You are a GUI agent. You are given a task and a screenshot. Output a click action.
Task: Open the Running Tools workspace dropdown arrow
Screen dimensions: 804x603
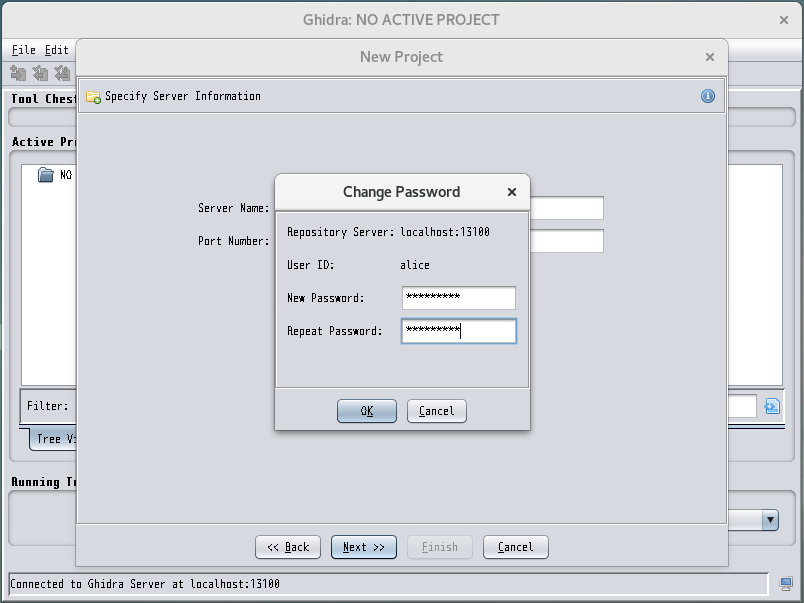(x=770, y=520)
